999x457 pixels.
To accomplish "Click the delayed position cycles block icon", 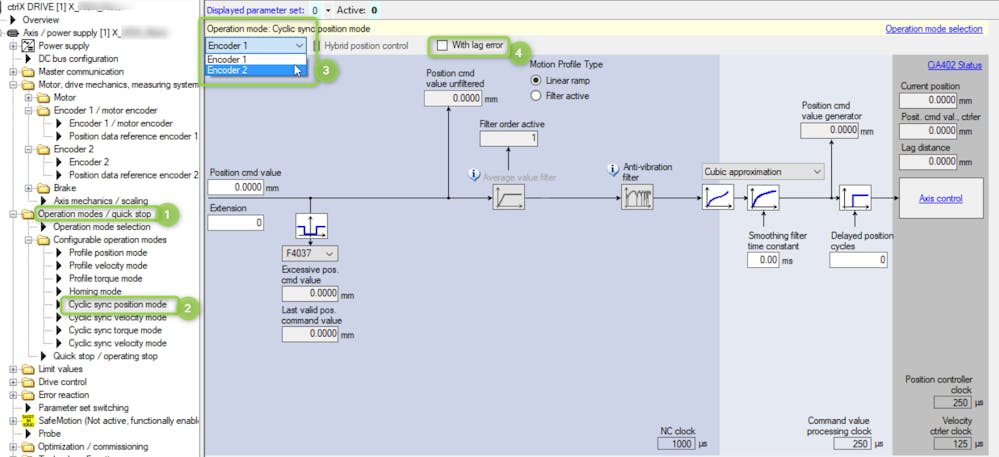I will tap(855, 198).
